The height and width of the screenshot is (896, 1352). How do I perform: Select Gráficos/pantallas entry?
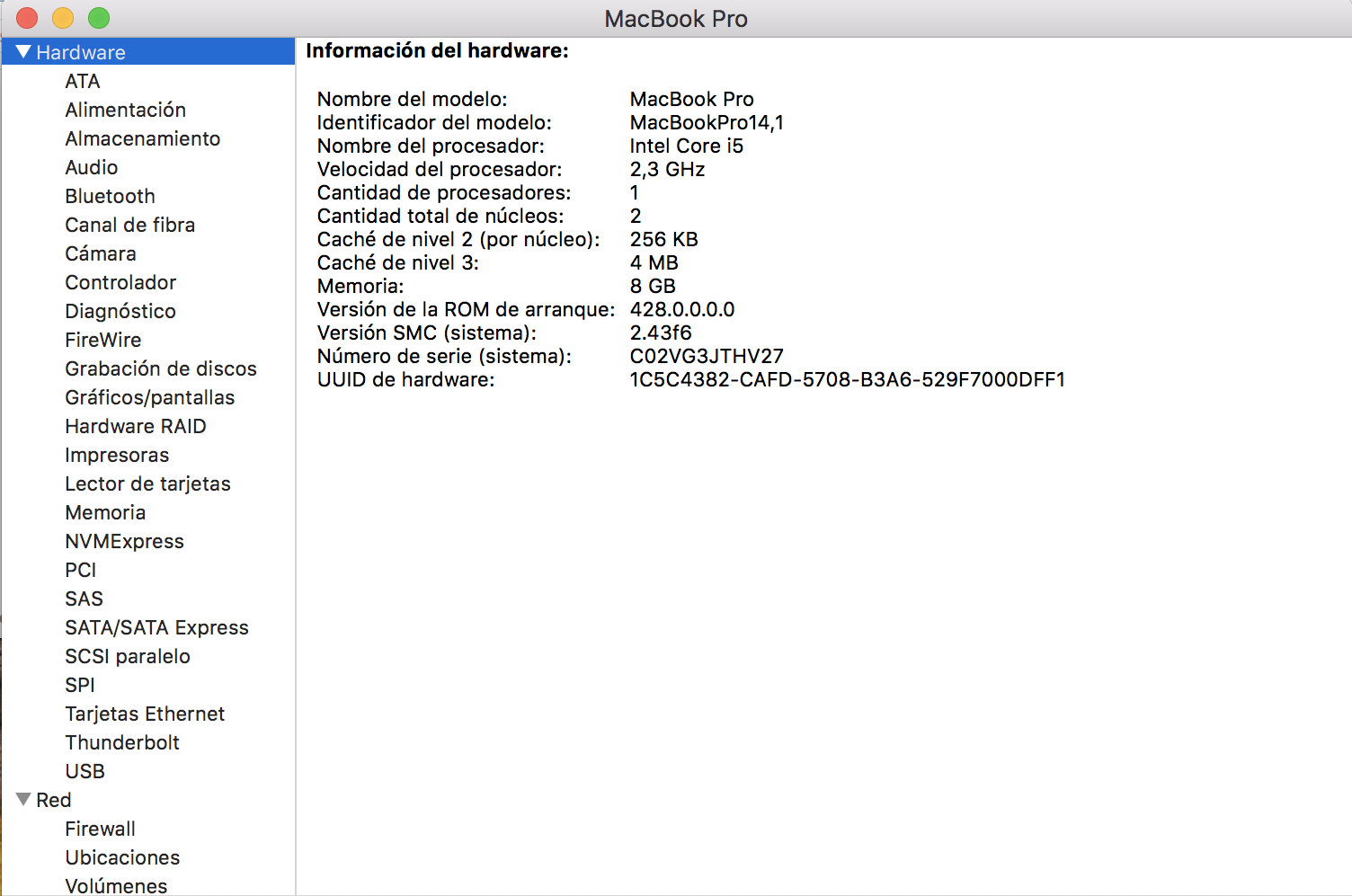[150, 397]
